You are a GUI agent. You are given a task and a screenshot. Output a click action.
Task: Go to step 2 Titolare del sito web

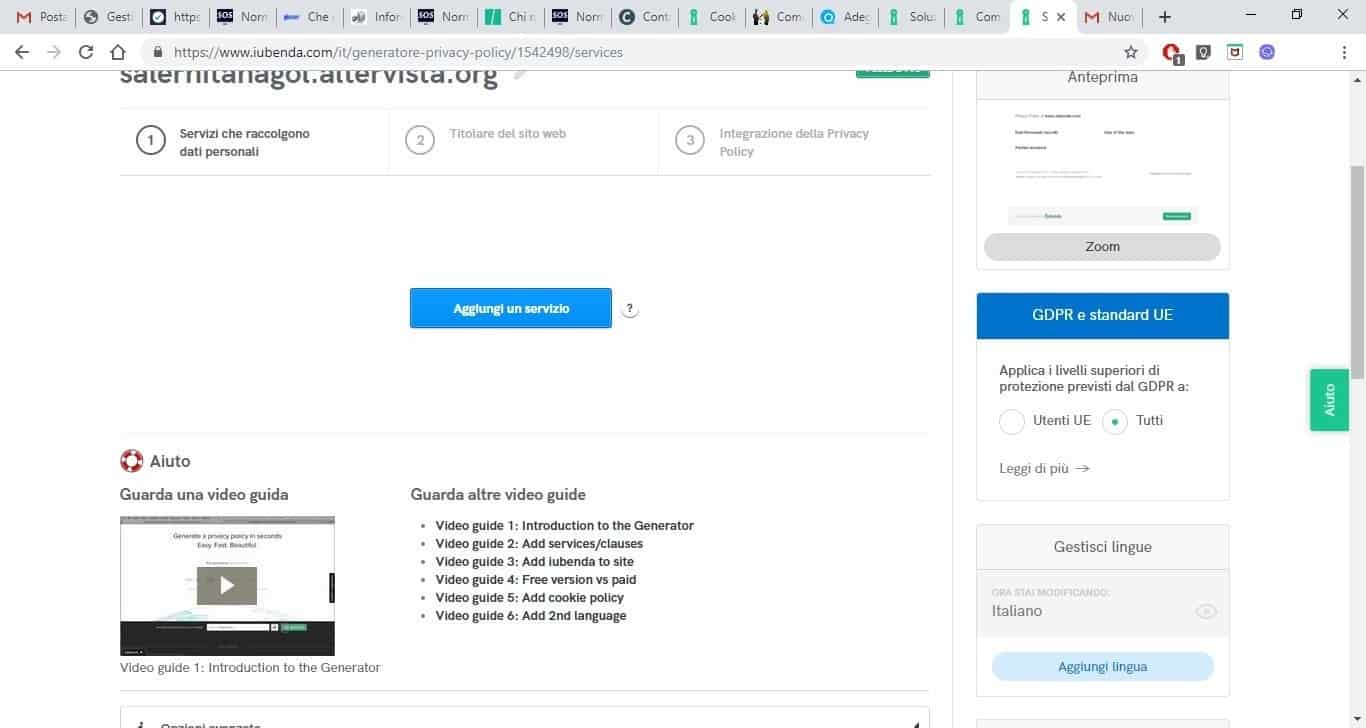[x=507, y=134]
